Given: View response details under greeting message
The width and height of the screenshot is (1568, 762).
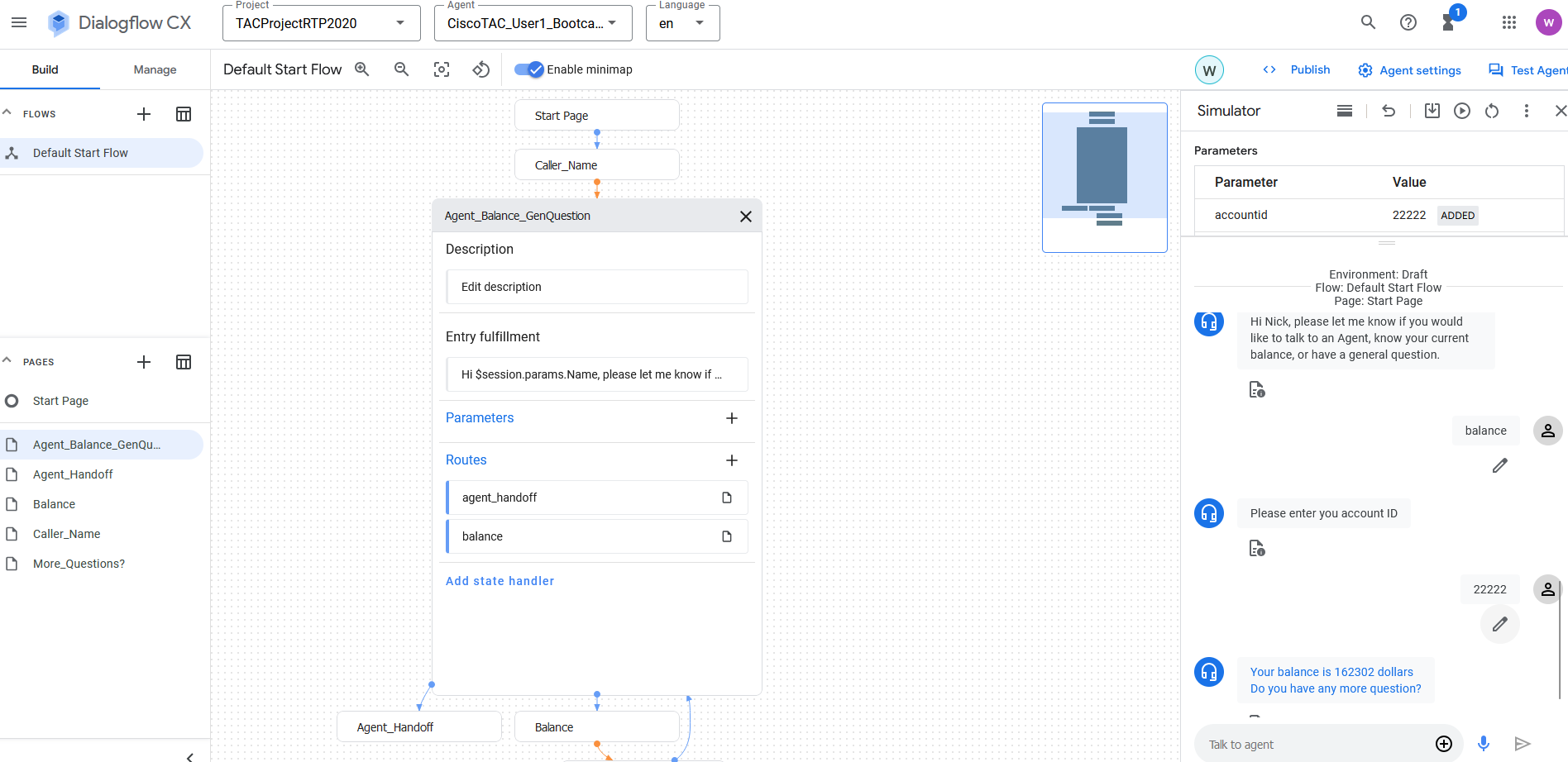Looking at the screenshot, I should (x=1257, y=390).
